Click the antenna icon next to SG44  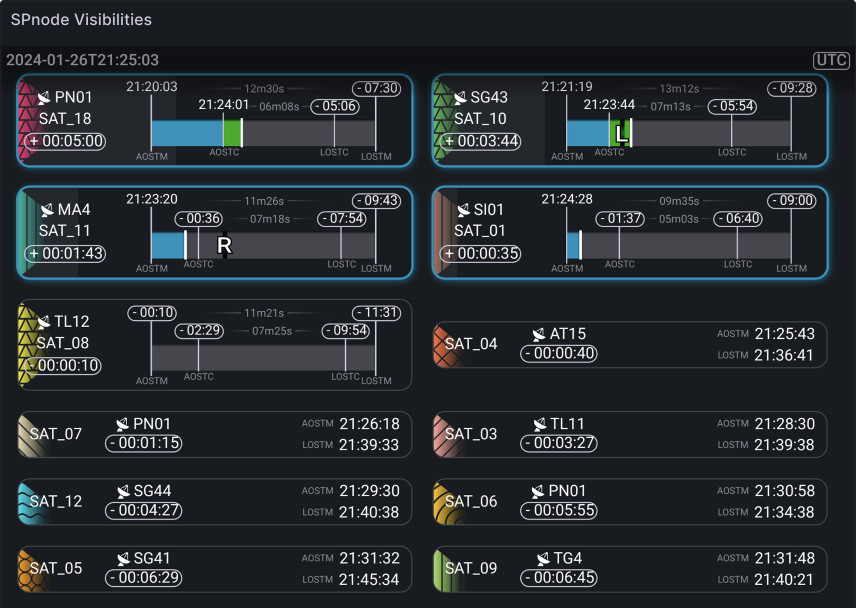124,491
